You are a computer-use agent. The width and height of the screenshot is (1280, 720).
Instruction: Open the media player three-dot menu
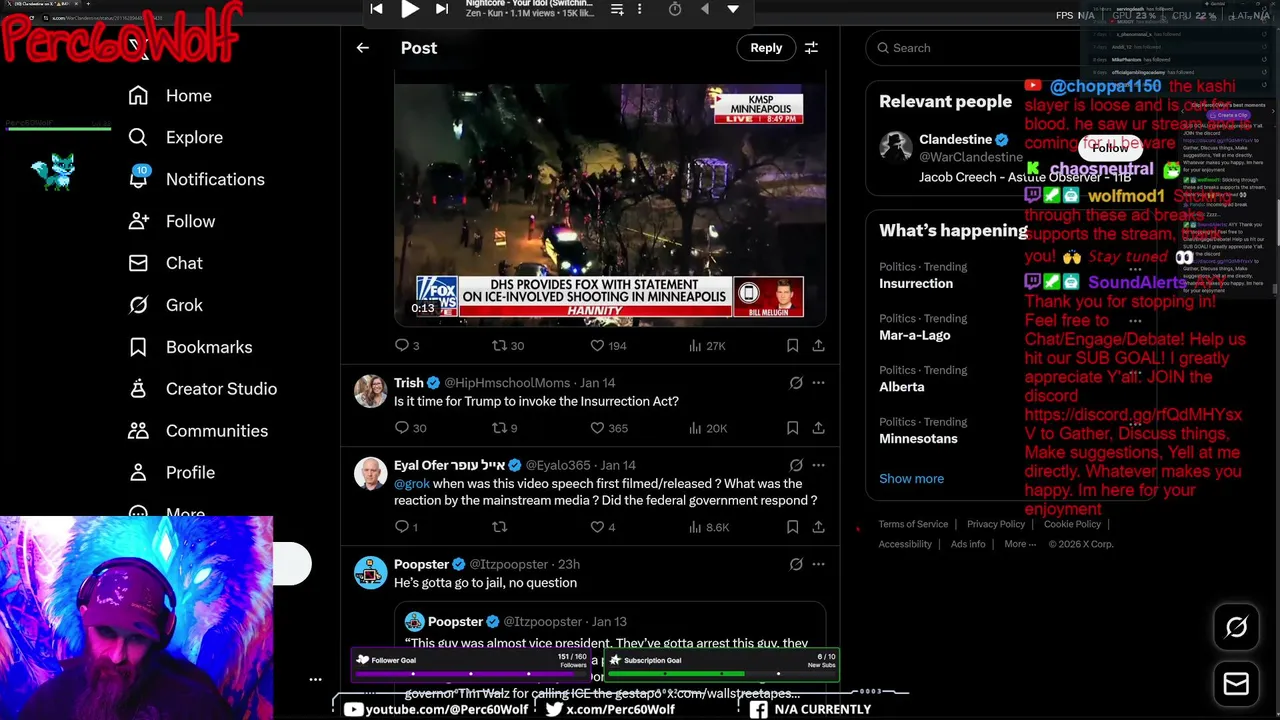point(641,9)
